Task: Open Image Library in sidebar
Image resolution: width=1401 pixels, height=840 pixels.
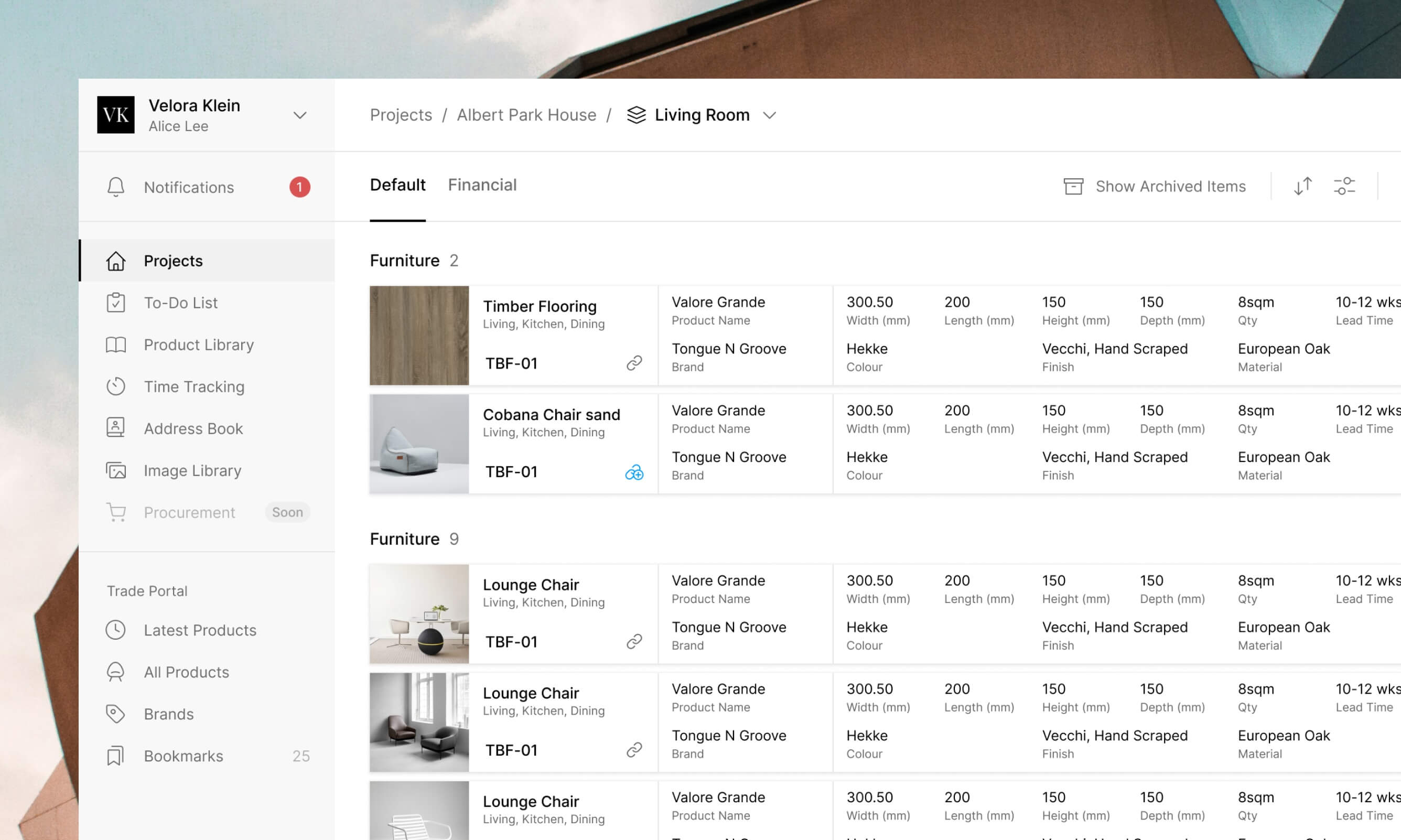Action: (192, 470)
